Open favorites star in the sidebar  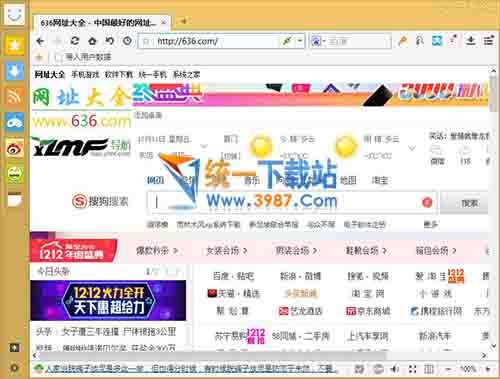14,45
